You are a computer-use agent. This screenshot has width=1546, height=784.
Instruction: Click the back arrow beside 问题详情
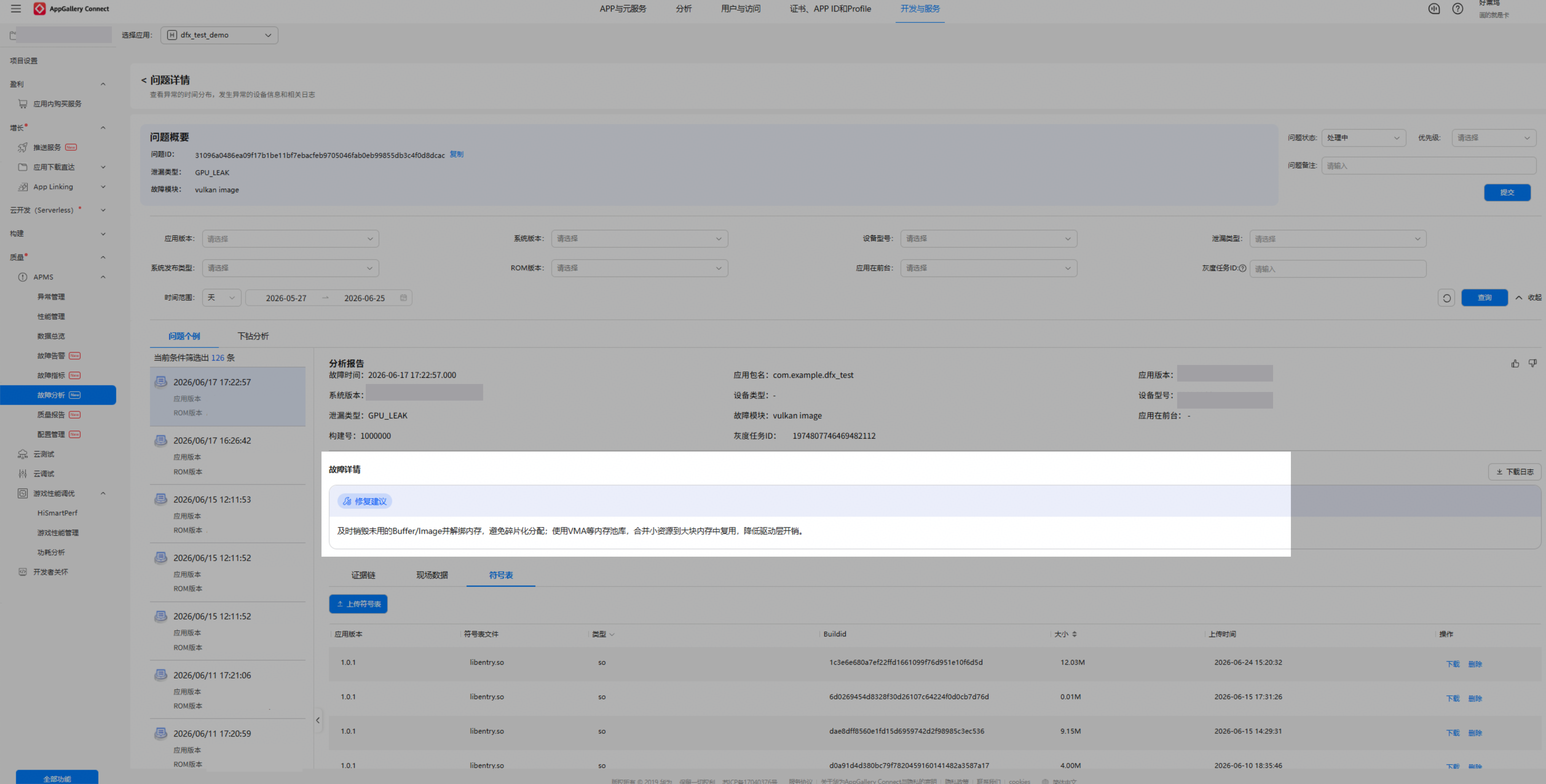tap(144, 80)
